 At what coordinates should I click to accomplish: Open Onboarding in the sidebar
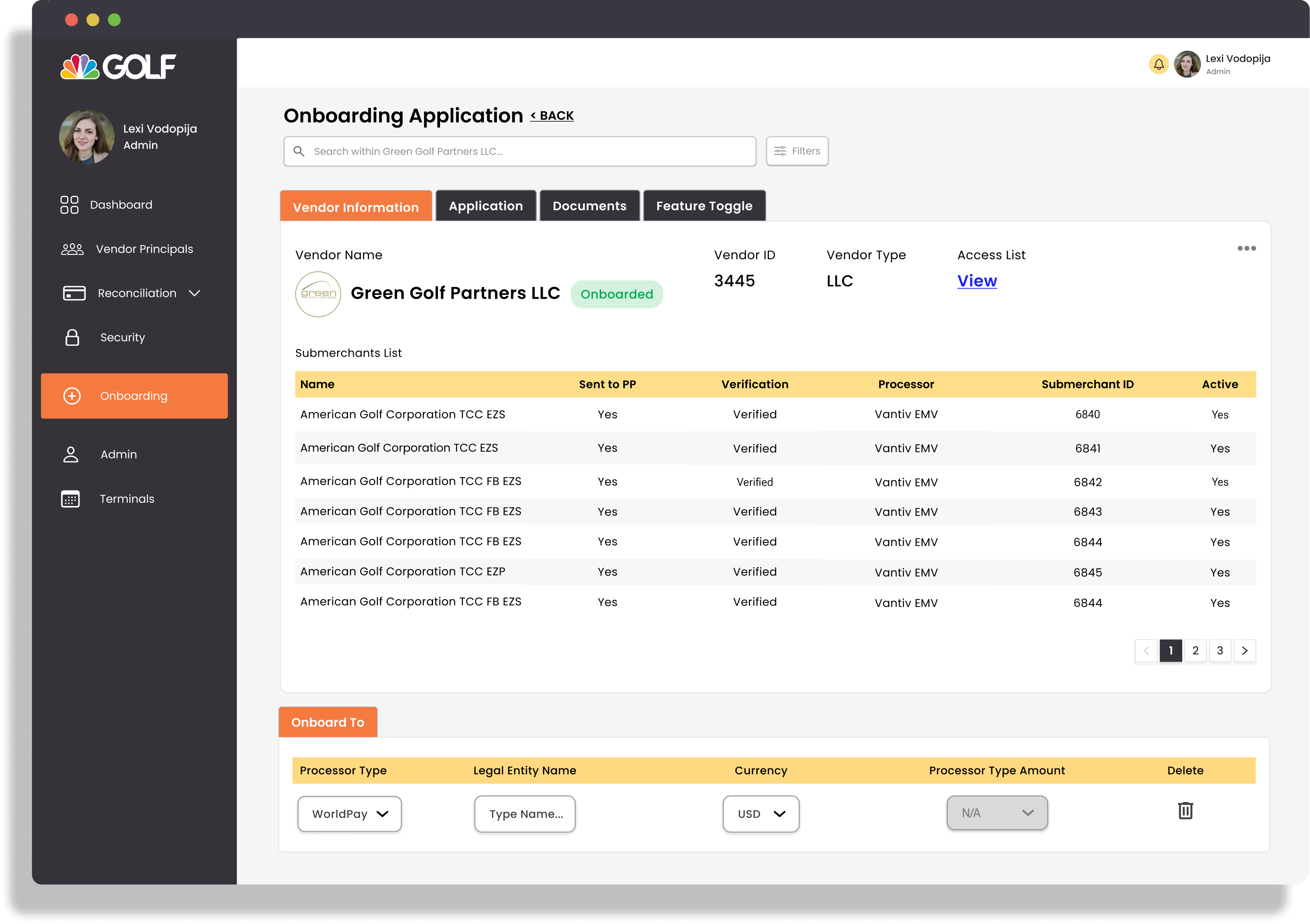click(135, 396)
